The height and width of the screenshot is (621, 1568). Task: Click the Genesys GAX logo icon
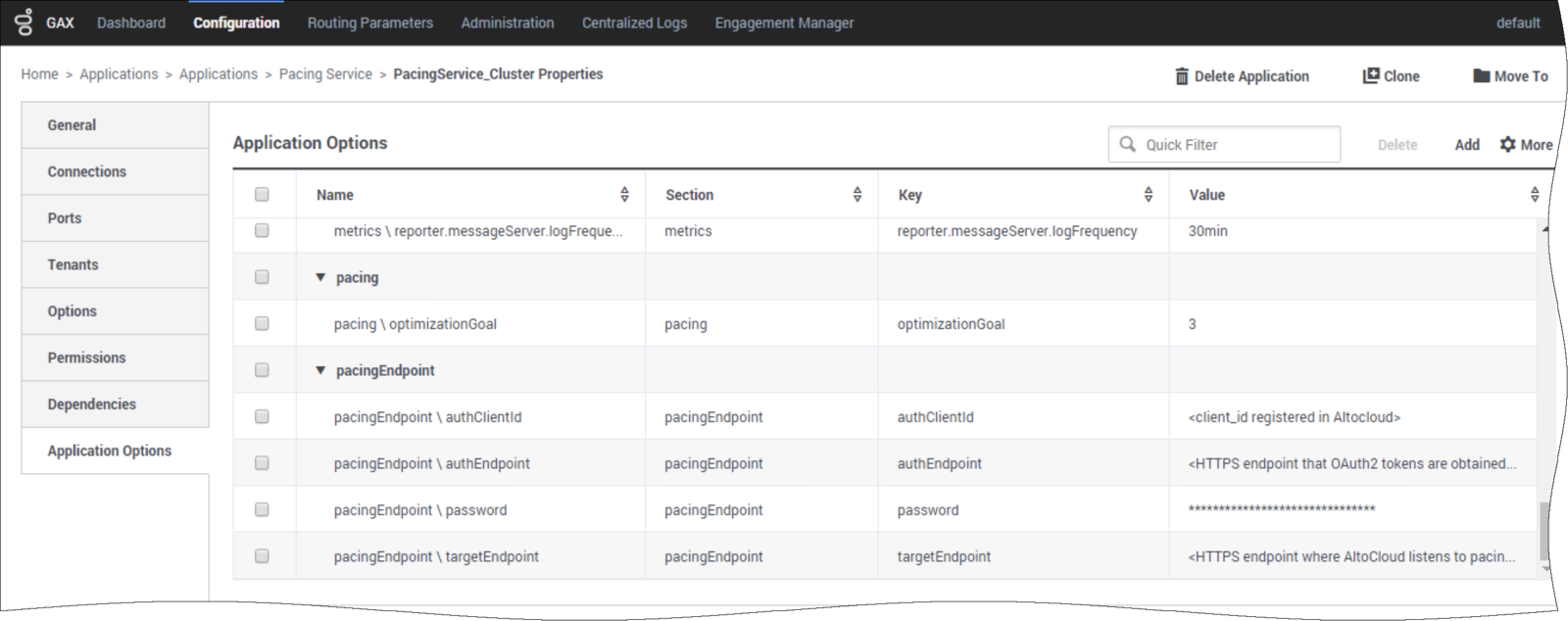pyautogui.click(x=24, y=22)
